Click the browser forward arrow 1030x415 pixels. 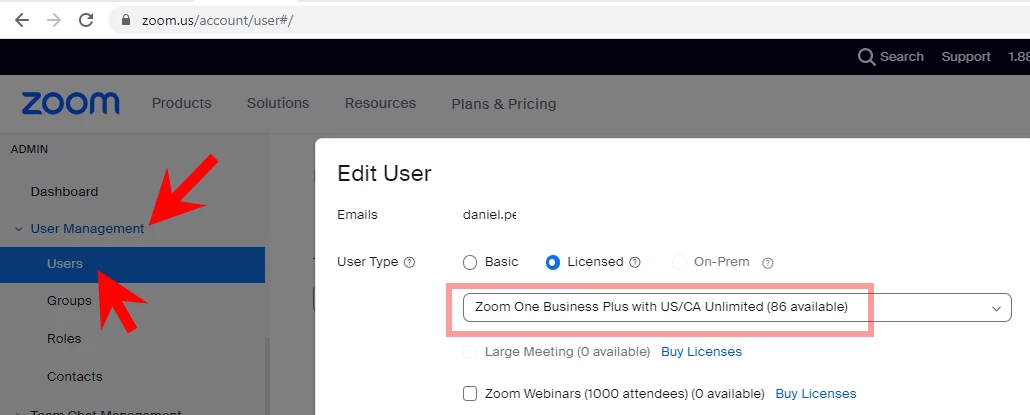click(54, 20)
